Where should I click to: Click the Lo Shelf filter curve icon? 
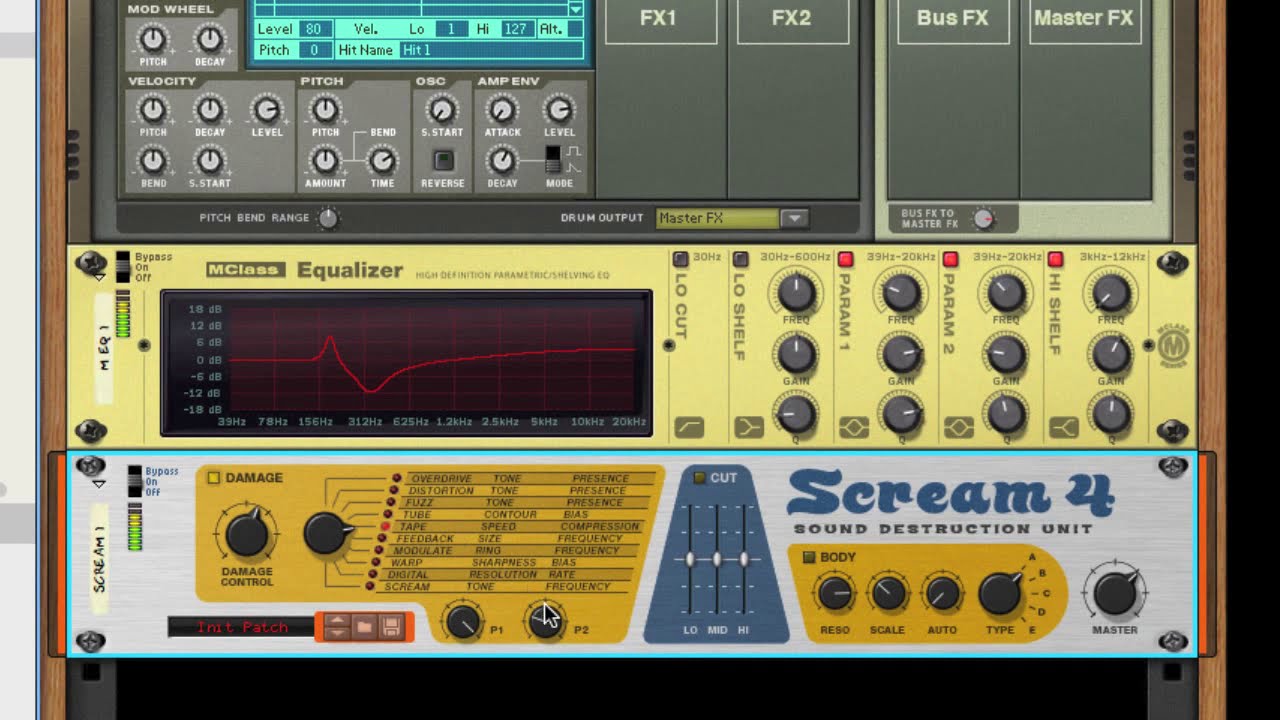[748, 428]
